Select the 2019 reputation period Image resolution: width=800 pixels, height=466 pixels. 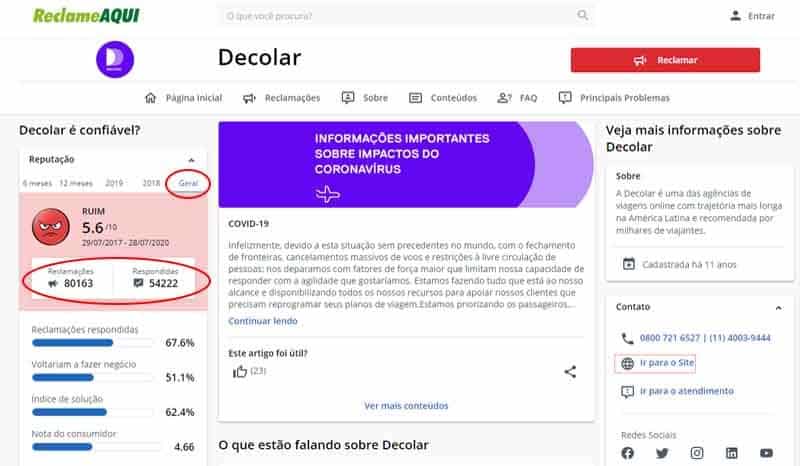114,183
